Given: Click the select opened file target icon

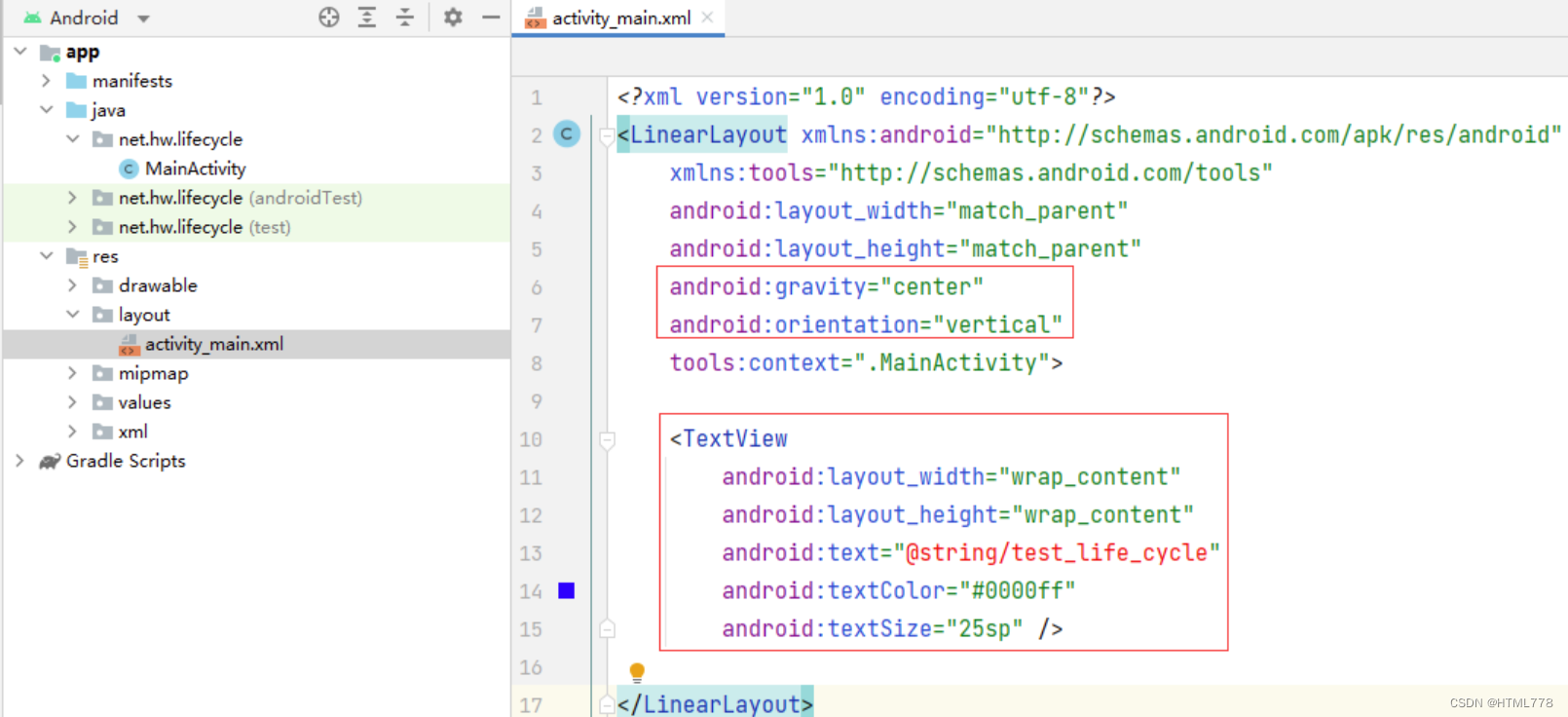Looking at the screenshot, I should tap(329, 17).
